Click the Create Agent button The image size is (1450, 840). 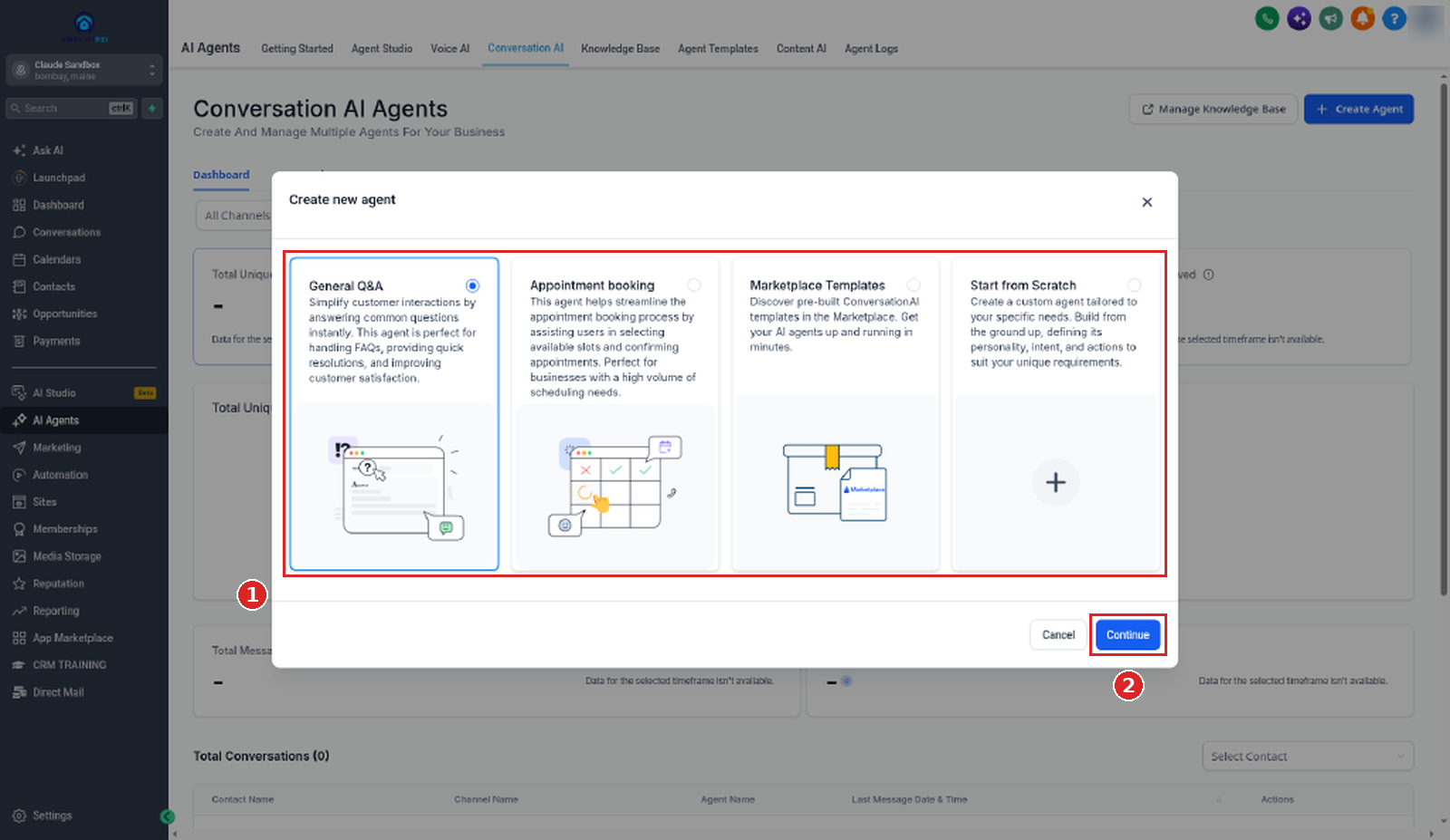pos(1358,110)
